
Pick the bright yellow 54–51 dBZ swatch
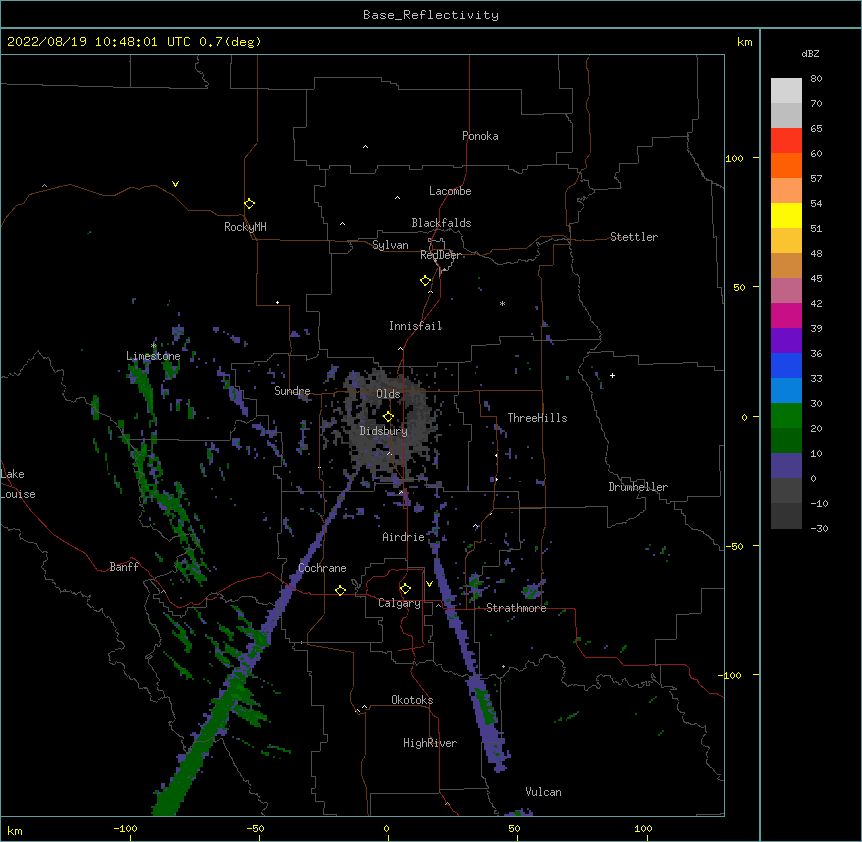pyautogui.click(x=786, y=216)
